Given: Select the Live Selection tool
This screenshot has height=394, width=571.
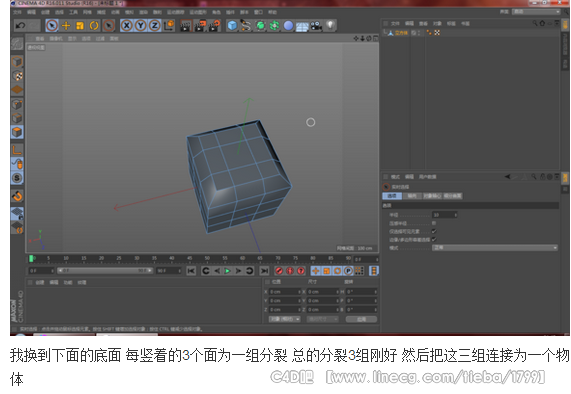Looking at the screenshot, I should click(52, 25).
